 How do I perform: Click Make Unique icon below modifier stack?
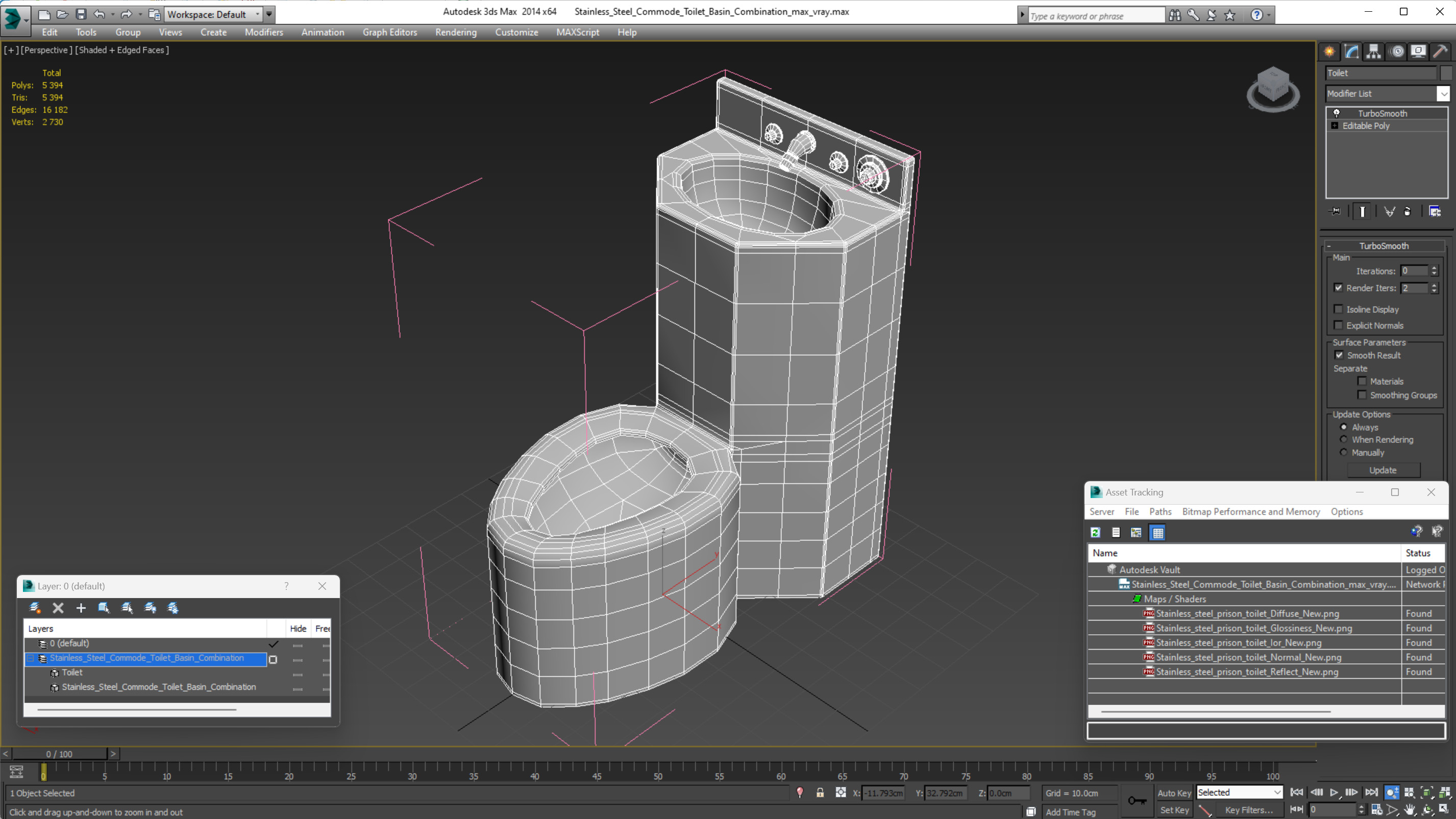pos(1389,211)
